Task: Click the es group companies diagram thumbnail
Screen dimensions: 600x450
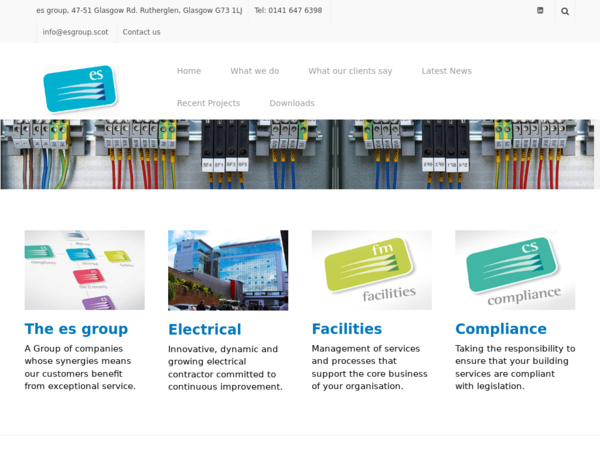Action: tap(85, 270)
